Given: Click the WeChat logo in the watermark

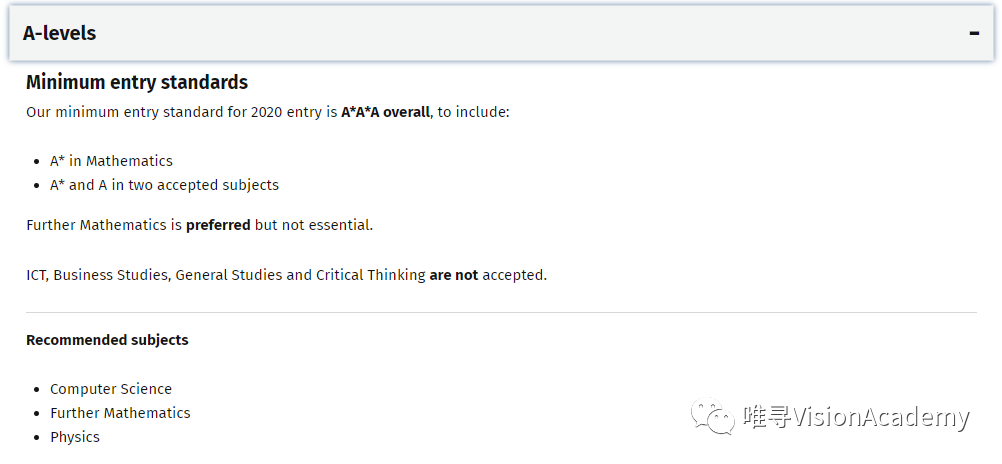Looking at the screenshot, I should pyautogui.click(x=714, y=417).
